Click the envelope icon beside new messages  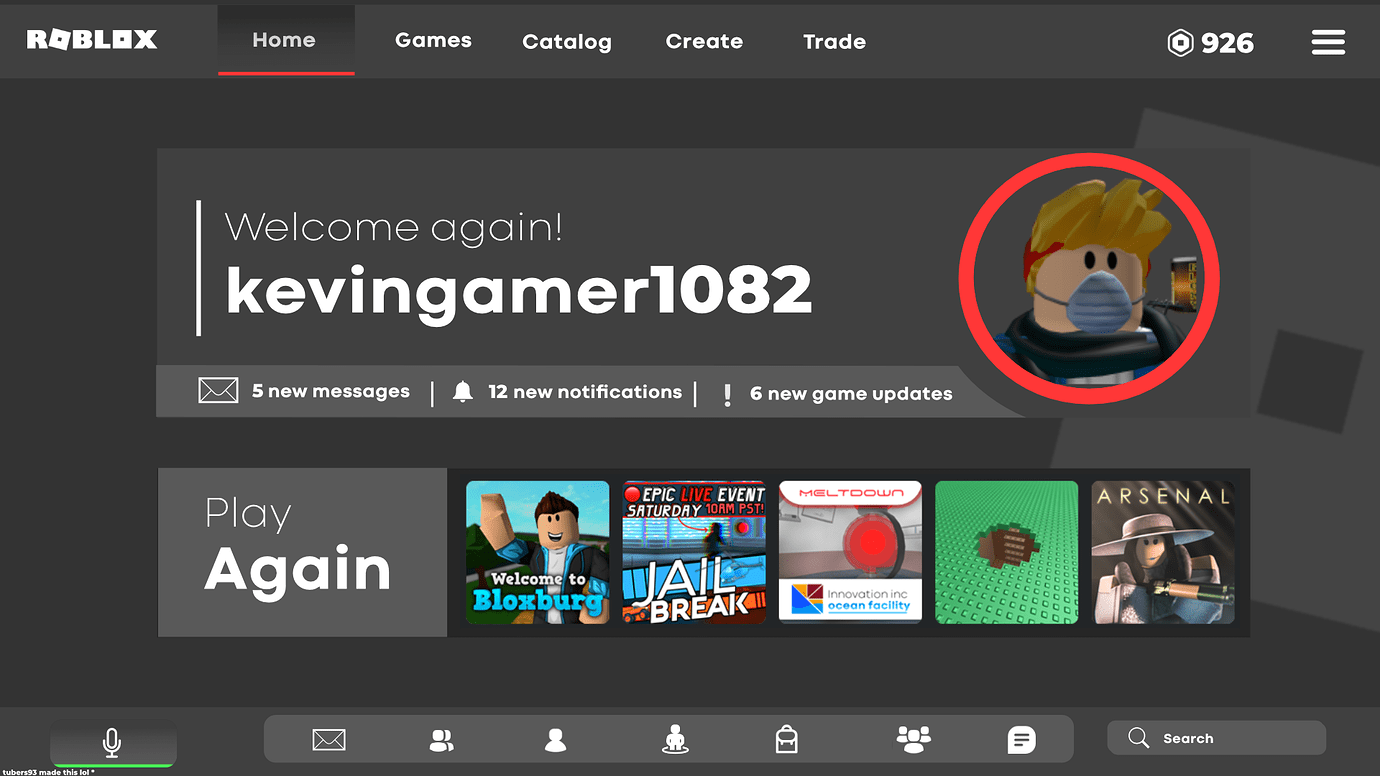218,391
